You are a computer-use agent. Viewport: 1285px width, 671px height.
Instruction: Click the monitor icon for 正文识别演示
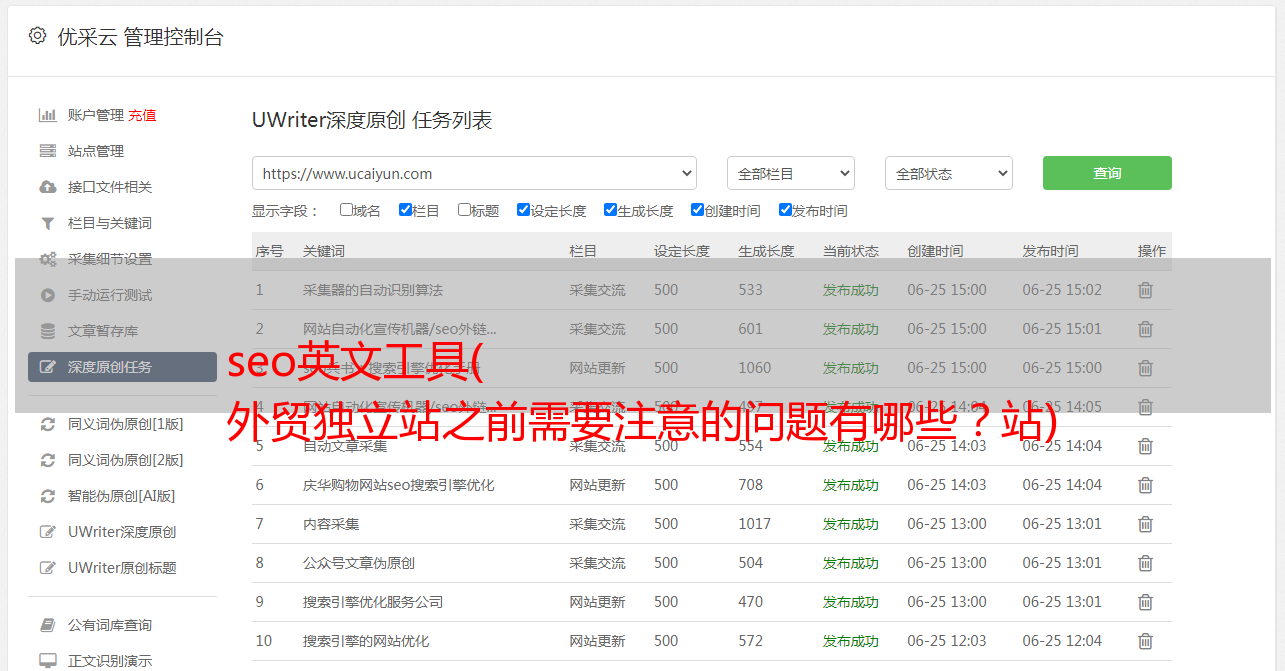[x=47, y=661]
